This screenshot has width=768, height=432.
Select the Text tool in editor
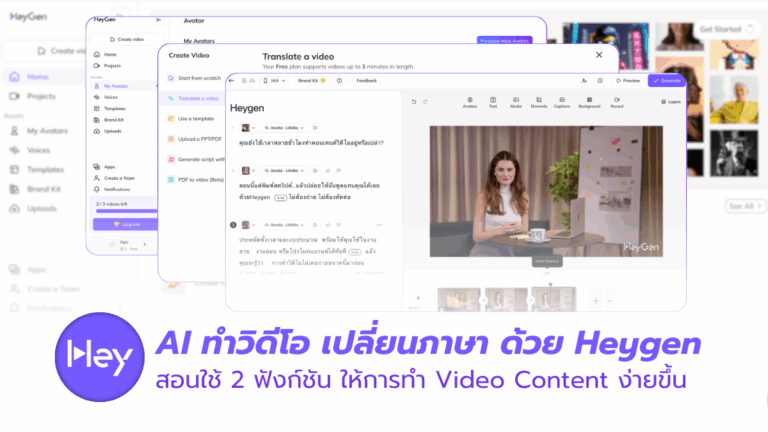click(493, 102)
